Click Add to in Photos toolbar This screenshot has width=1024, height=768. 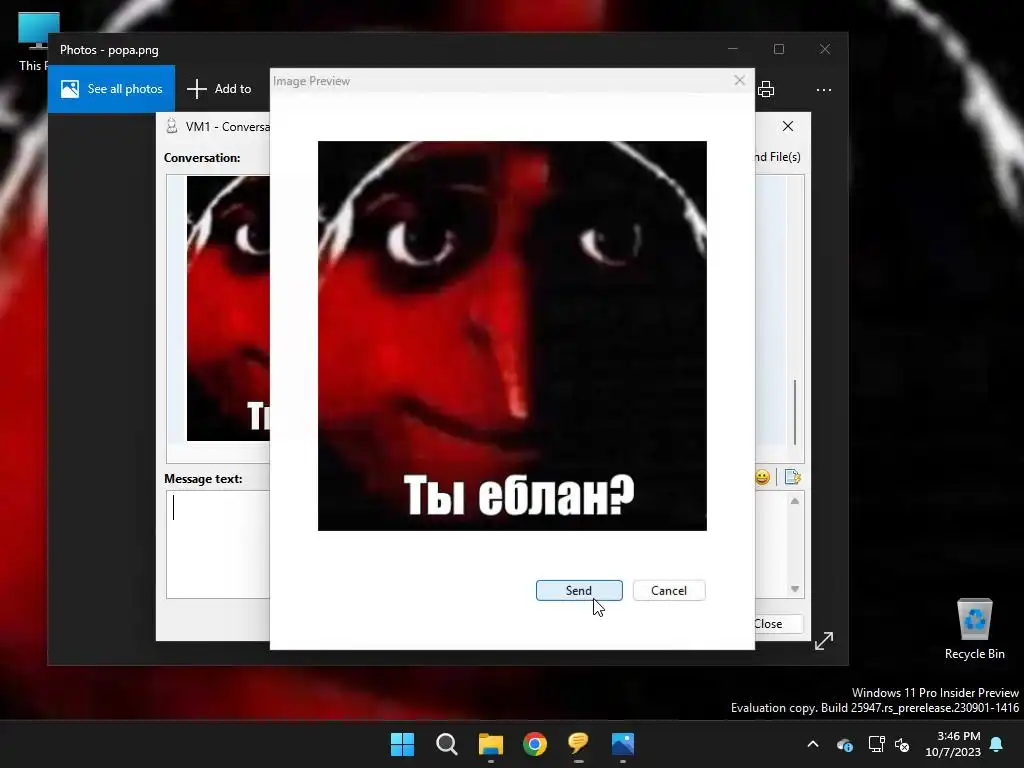[219, 89]
